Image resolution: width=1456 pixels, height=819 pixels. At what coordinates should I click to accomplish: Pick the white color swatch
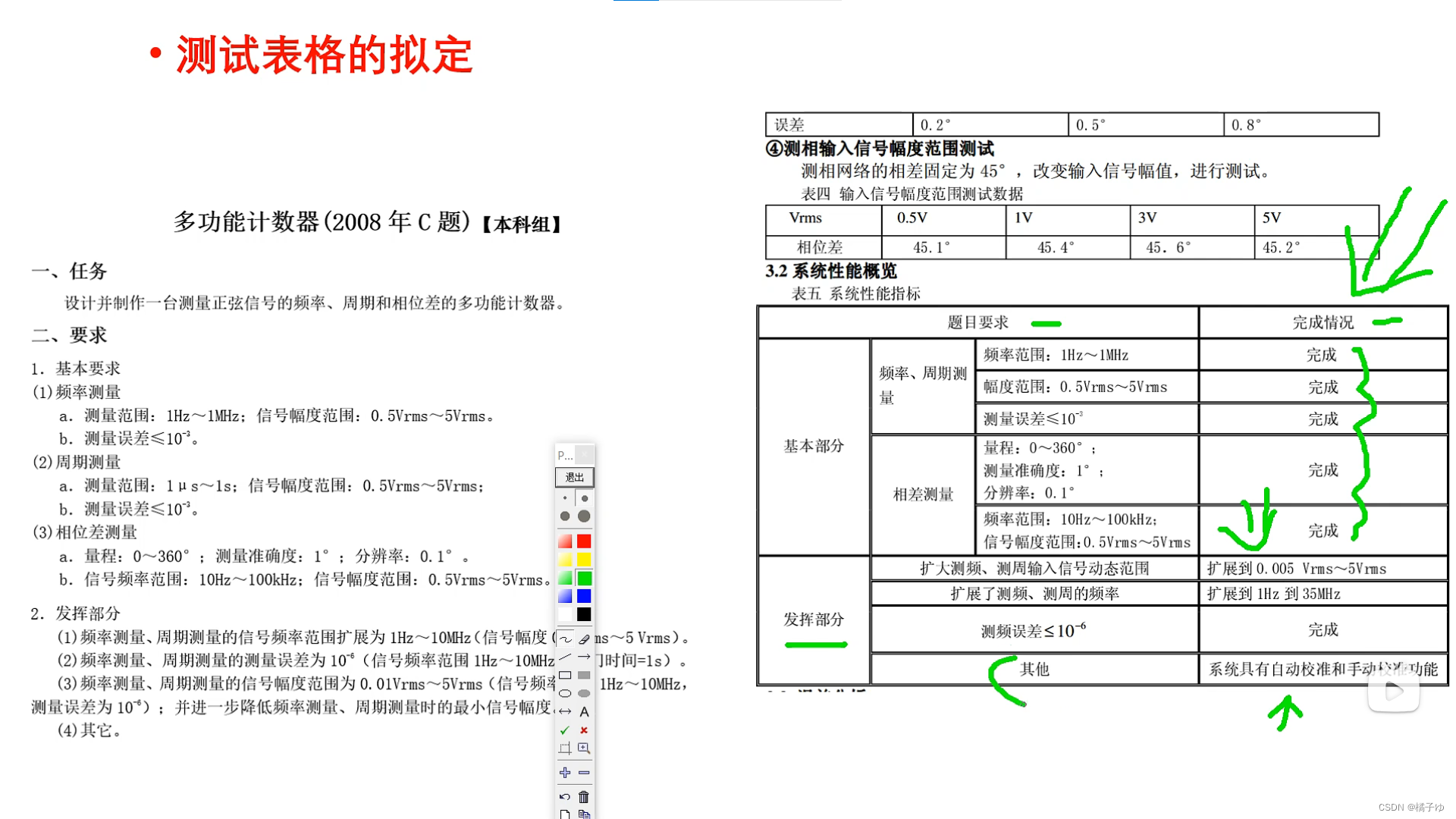(565, 614)
